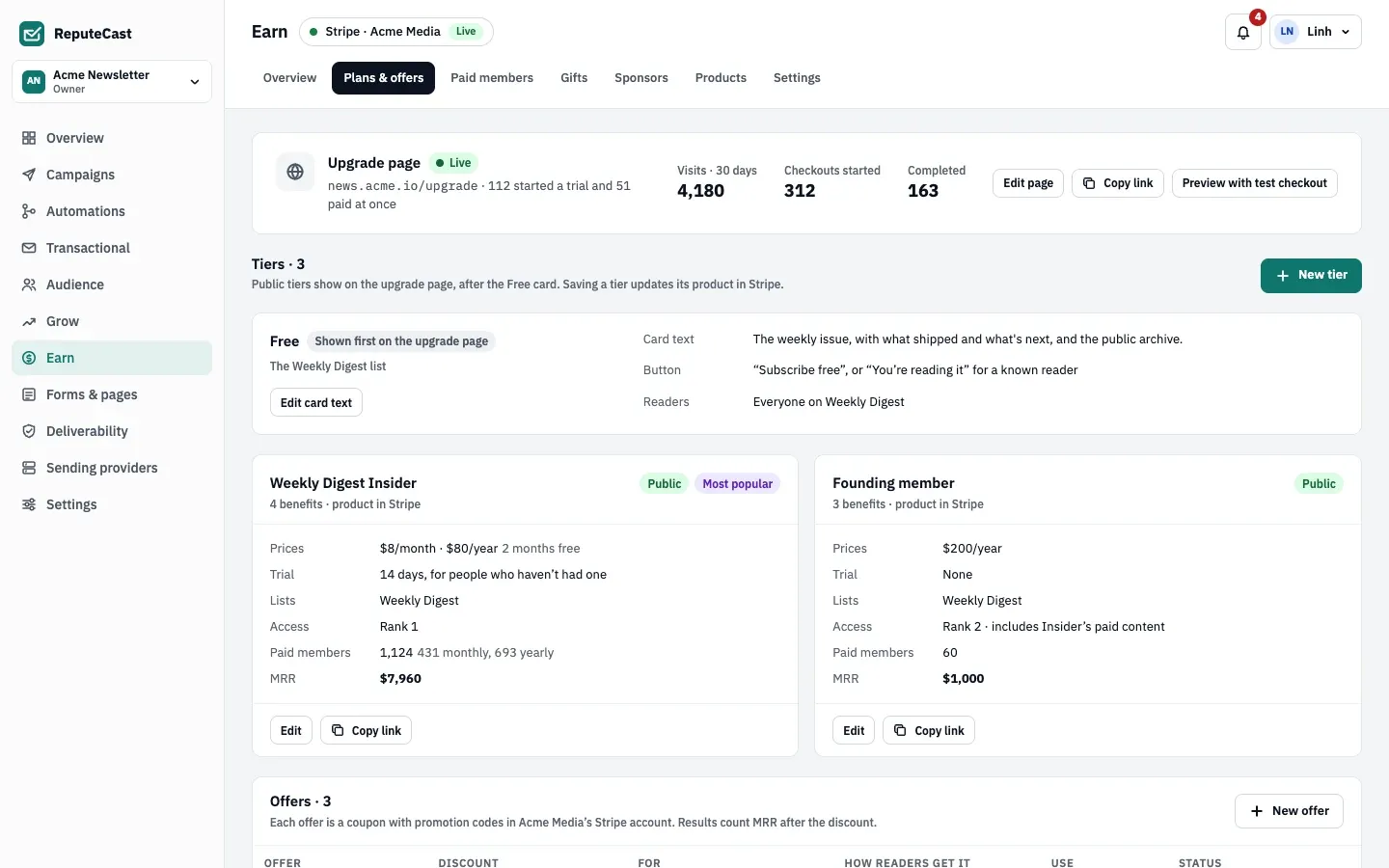Screen dimensions: 1389x868
Task: Edit the Weekly Digest Insider tier
Action: click(291, 730)
